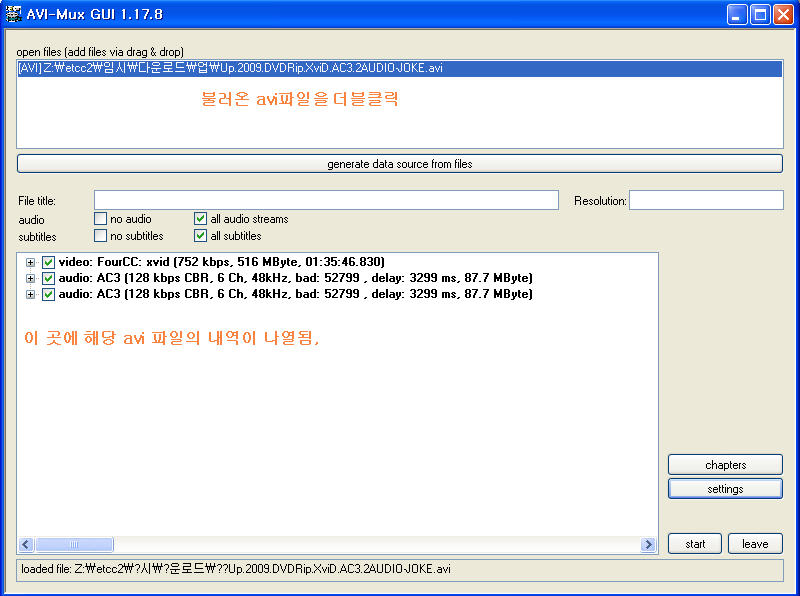Enable the no audio checkbox

point(101,219)
